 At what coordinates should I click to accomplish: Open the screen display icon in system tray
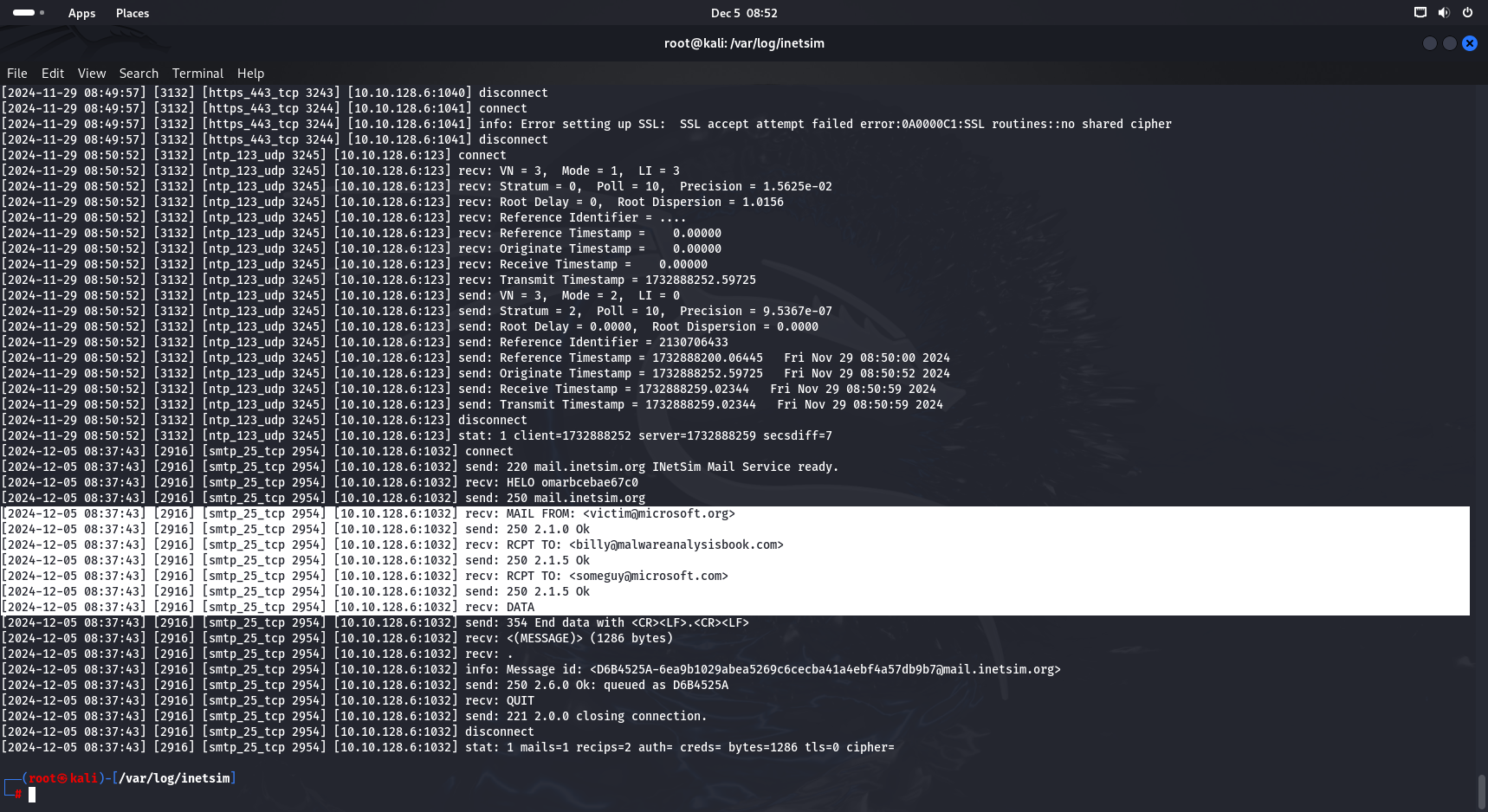[x=1420, y=13]
